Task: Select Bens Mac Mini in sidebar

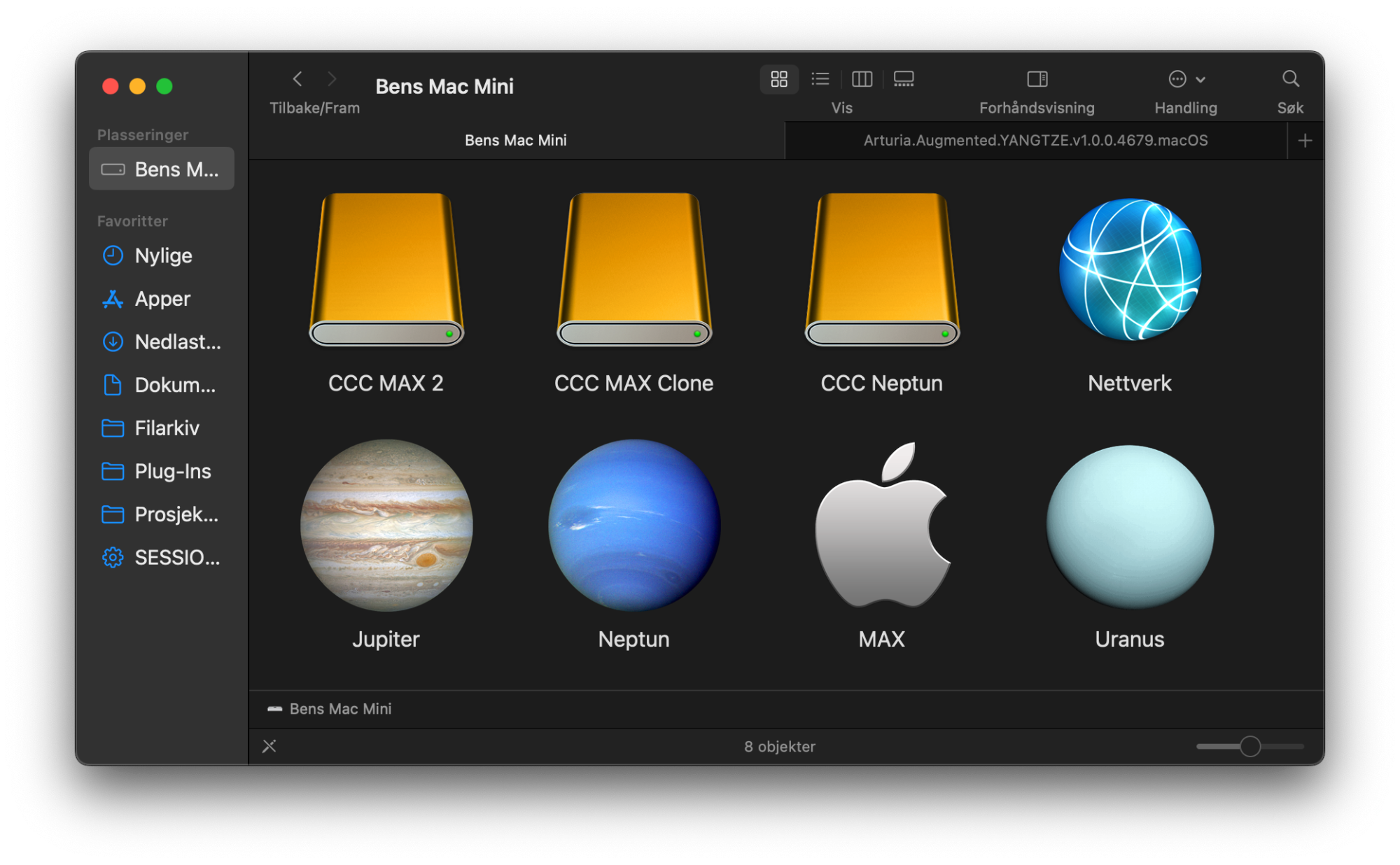Action: (x=162, y=169)
